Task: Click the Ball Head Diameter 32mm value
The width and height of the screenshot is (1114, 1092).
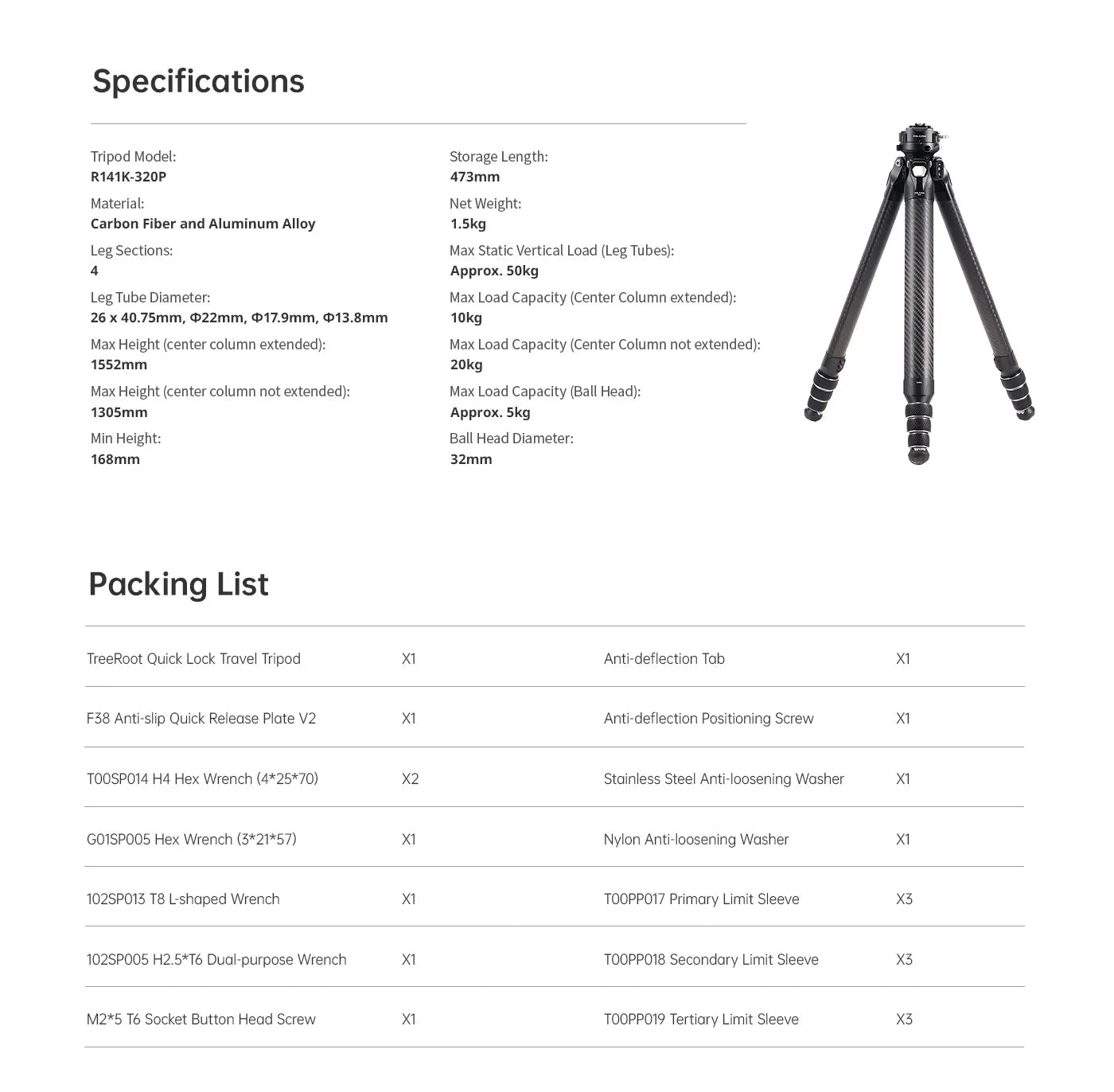Action: (471, 459)
